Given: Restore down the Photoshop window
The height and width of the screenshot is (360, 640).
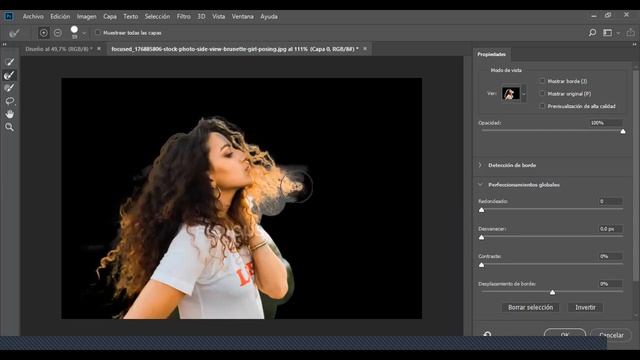Looking at the screenshot, I should (x=608, y=15).
